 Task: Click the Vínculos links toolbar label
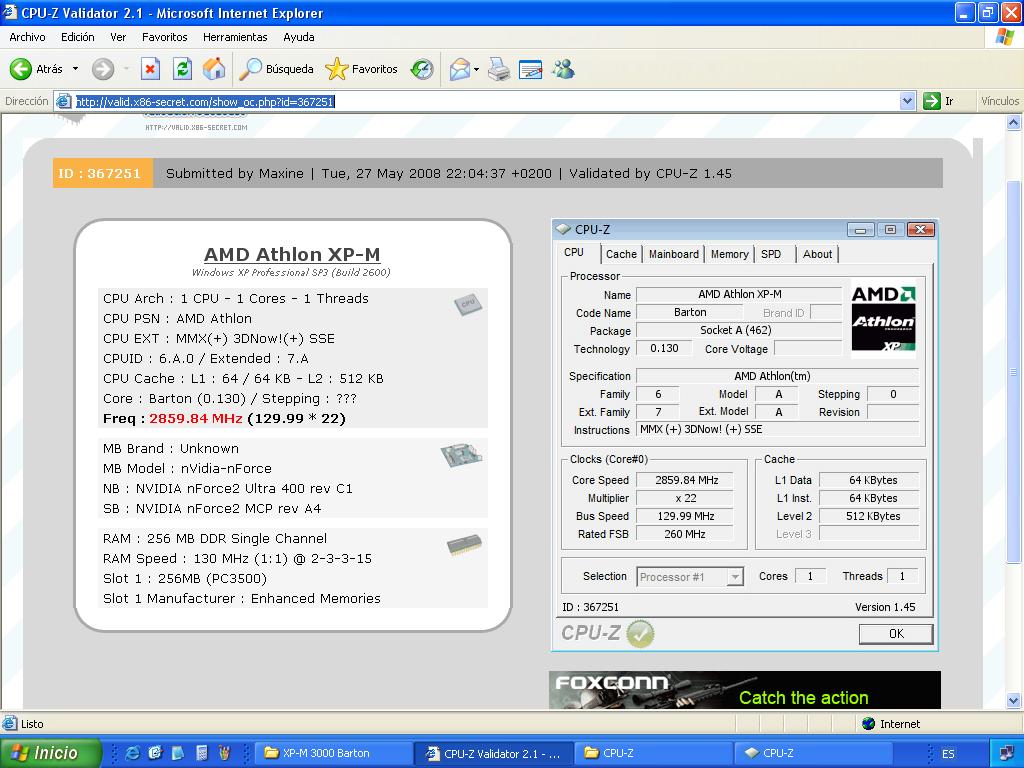click(x=999, y=101)
